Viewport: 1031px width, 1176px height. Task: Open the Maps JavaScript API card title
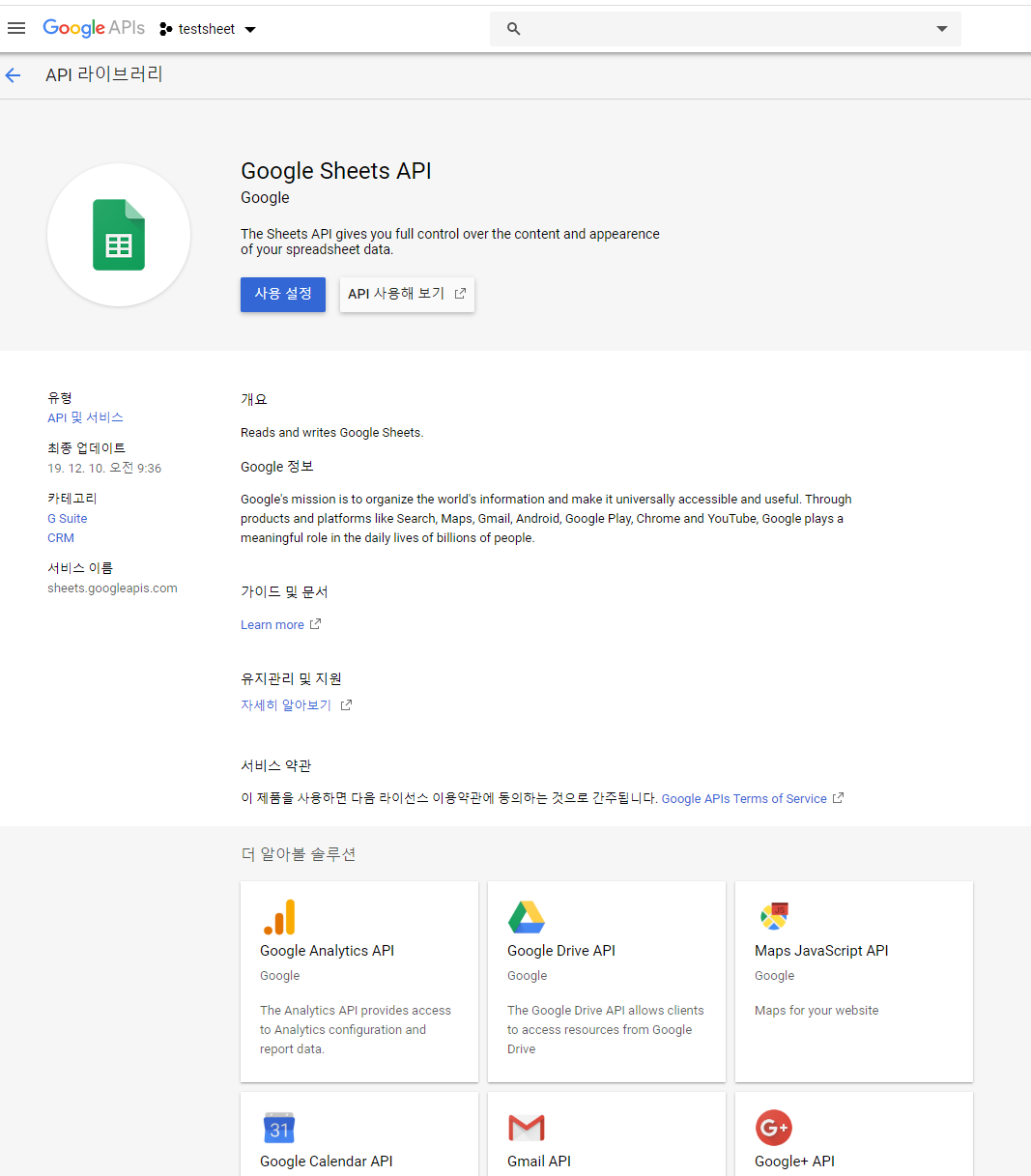coord(821,951)
